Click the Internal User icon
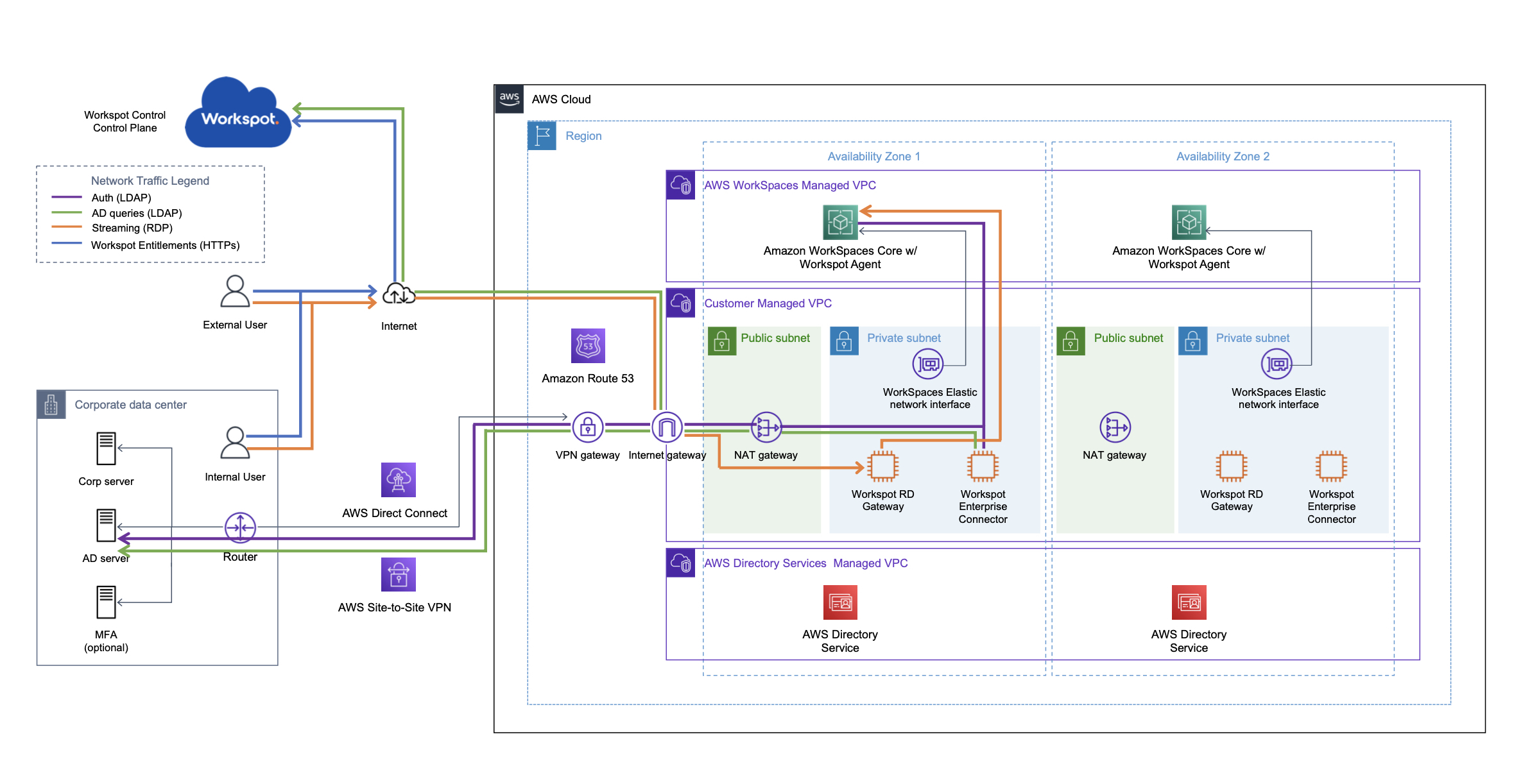The image size is (1514, 784). [235, 443]
